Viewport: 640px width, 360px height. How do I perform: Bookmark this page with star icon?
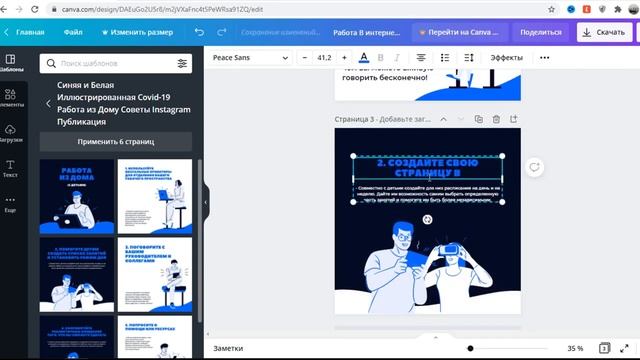(x=551, y=9)
